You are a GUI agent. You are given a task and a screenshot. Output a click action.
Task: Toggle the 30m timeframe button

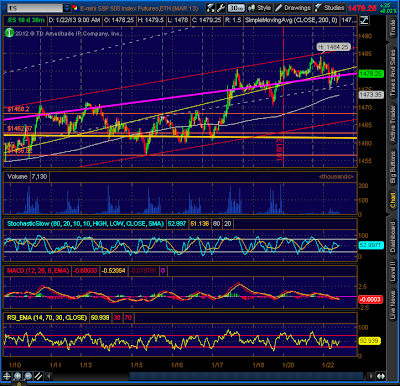[x=237, y=8]
